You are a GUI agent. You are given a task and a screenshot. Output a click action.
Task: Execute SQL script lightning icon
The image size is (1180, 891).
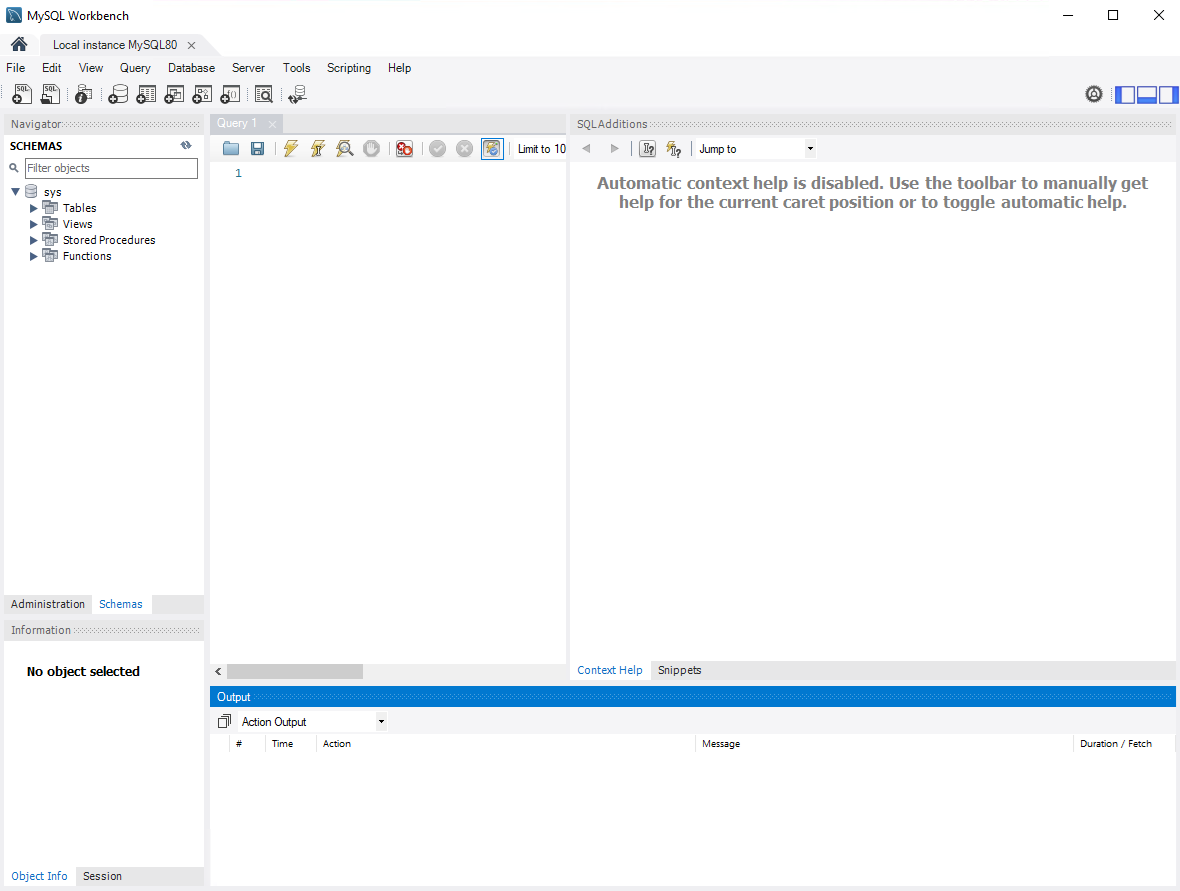(290, 148)
